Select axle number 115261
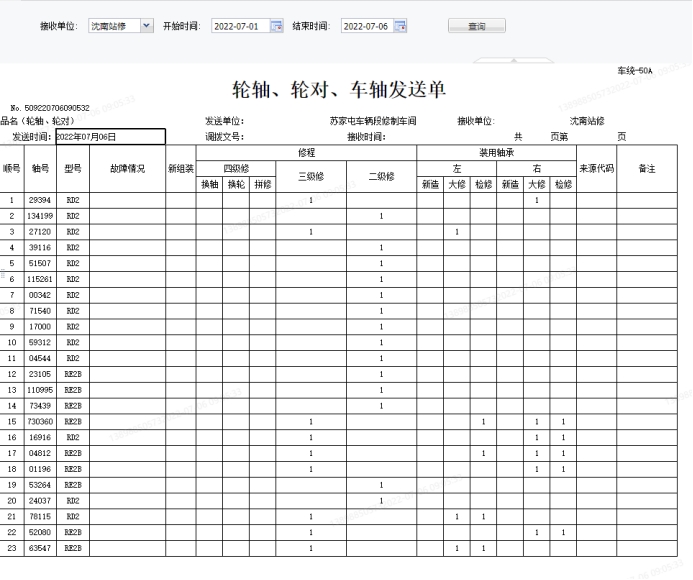 tap(40, 279)
